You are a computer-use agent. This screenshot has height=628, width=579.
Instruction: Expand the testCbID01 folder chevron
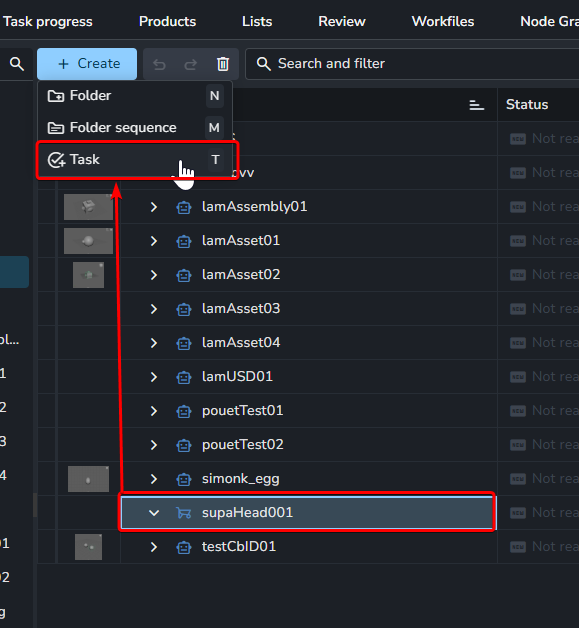click(x=153, y=547)
